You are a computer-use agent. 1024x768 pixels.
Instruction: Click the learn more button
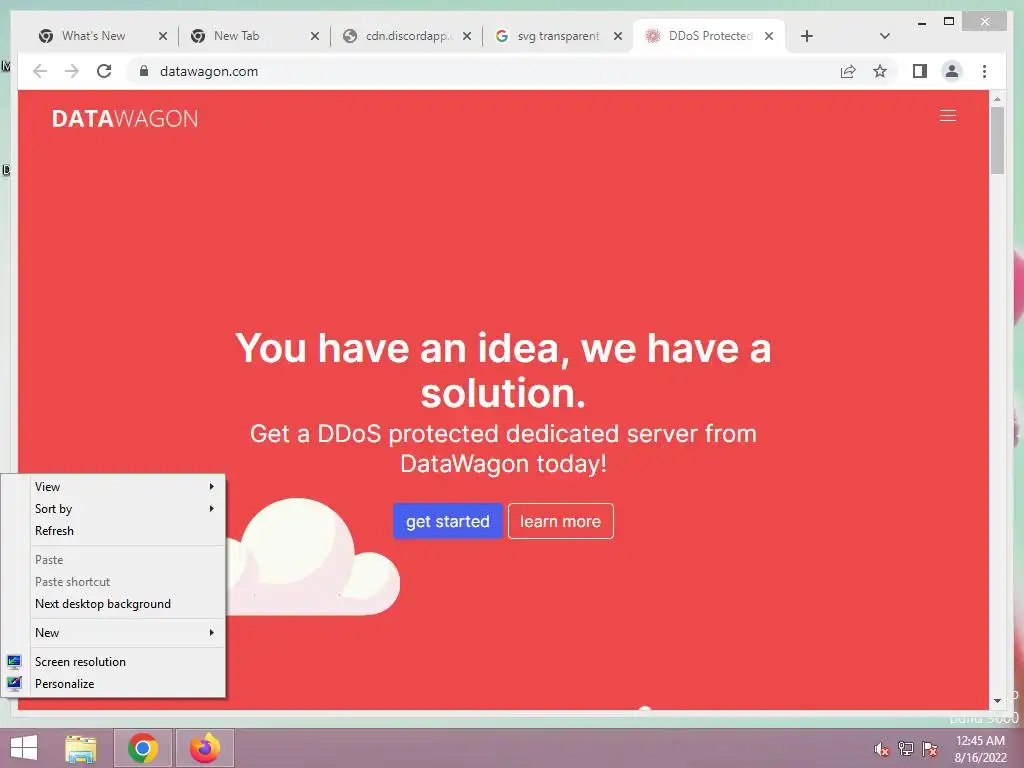coord(560,521)
